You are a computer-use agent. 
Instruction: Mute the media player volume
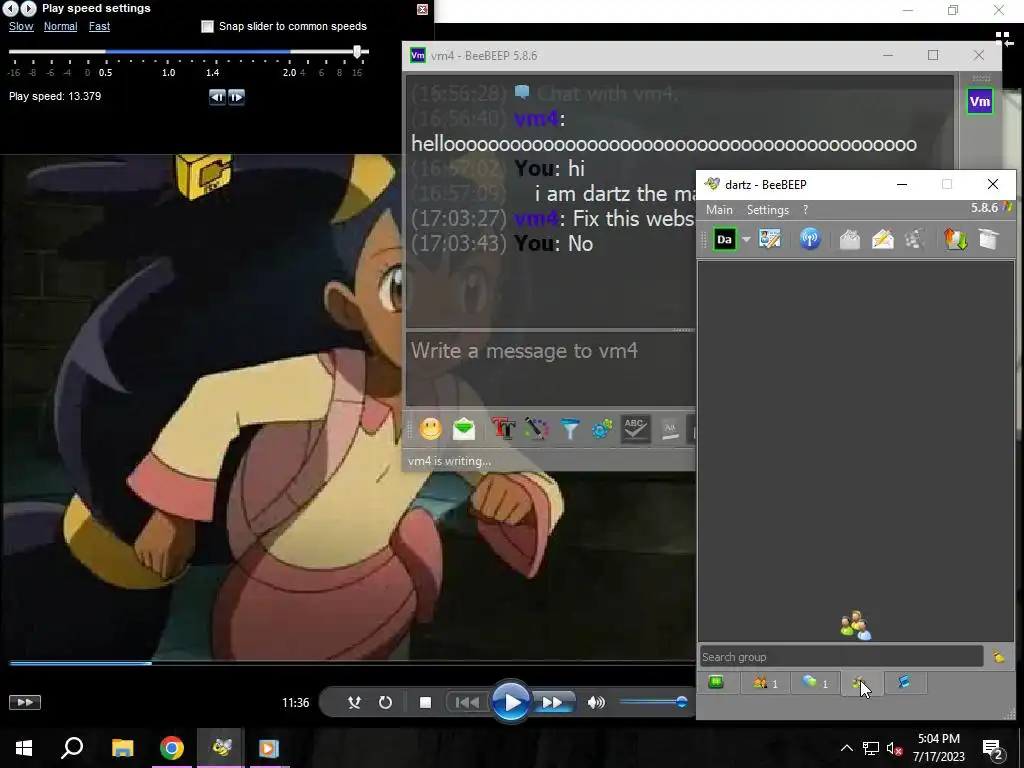(596, 702)
